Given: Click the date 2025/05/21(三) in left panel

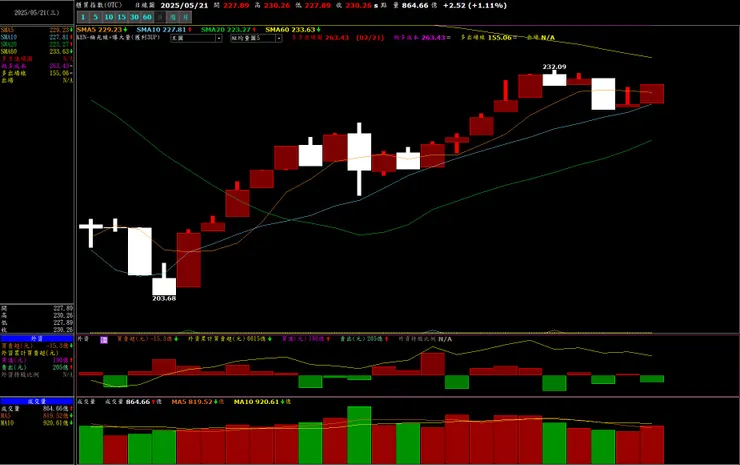Looking at the screenshot, I should pos(37,13).
